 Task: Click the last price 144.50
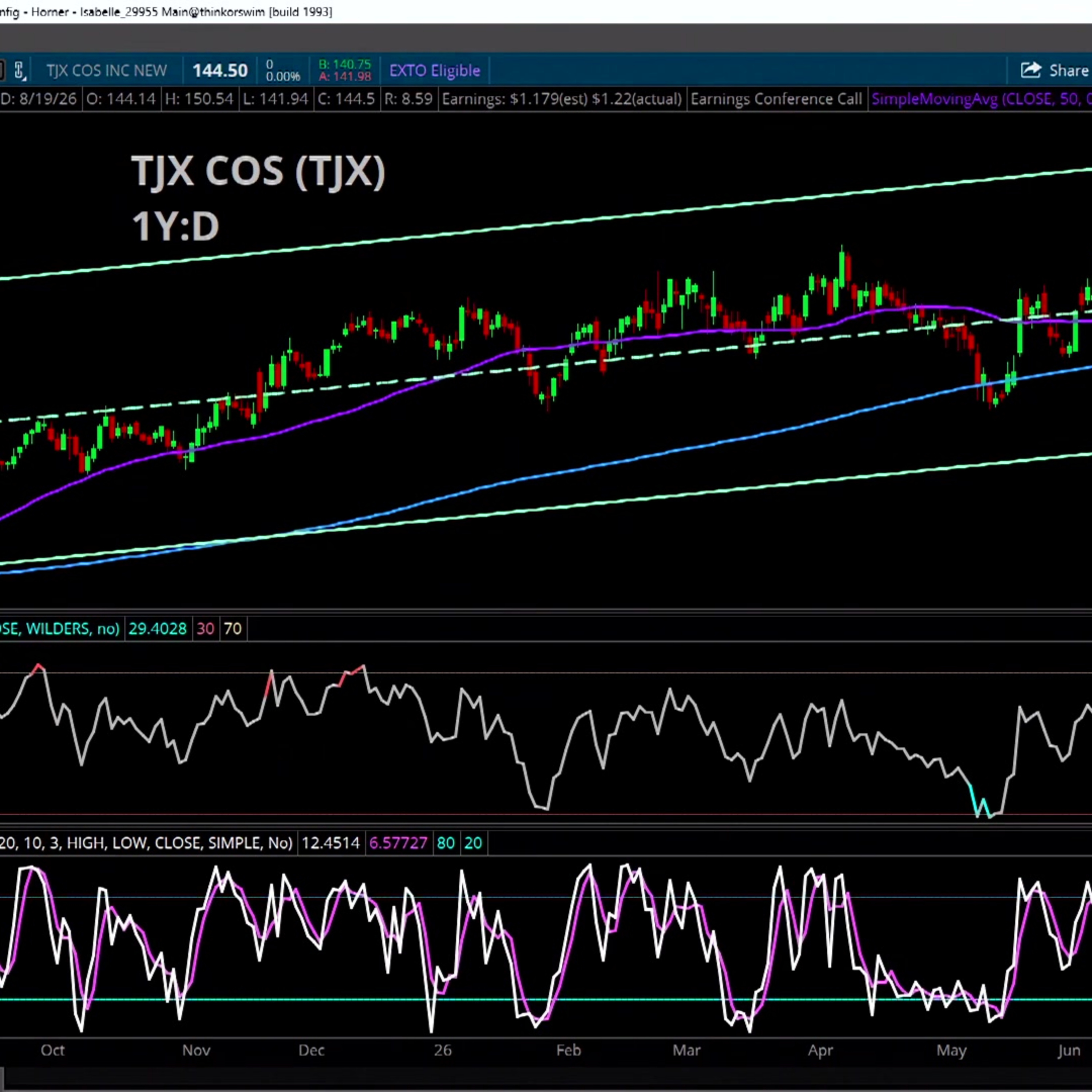220,71
